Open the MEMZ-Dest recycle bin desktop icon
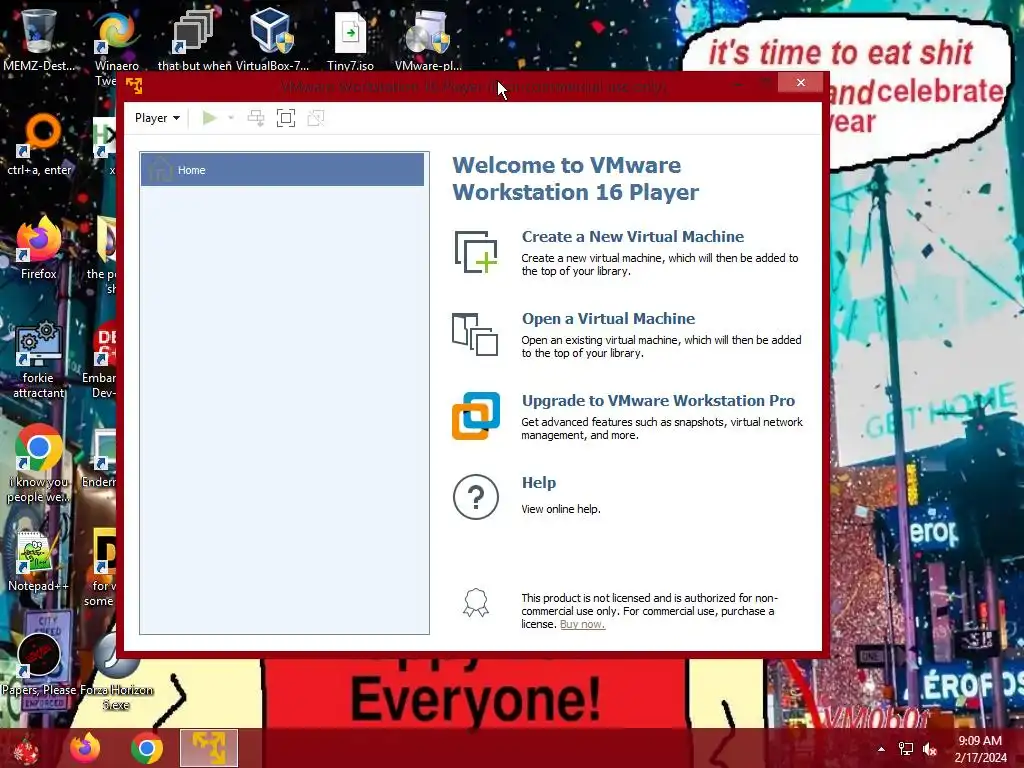 [x=39, y=39]
